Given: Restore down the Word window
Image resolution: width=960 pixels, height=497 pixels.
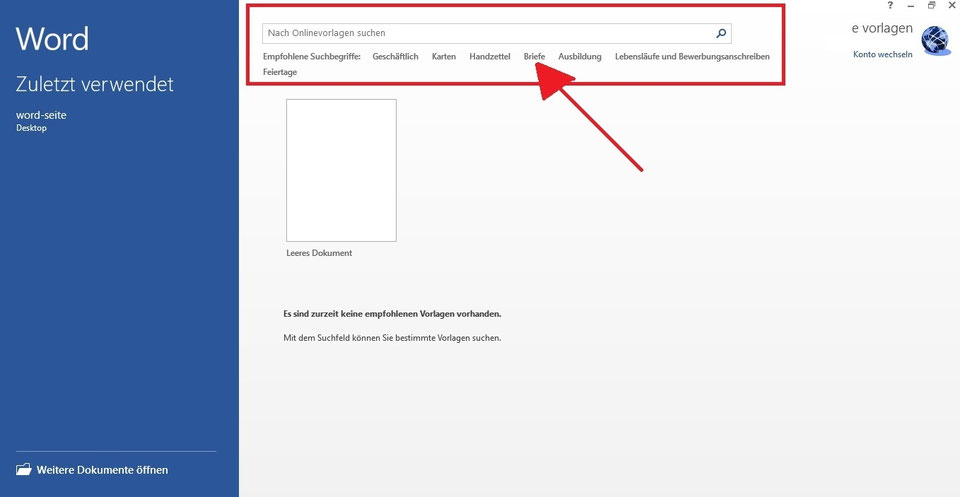Looking at the screenshot, I should [931, 6].
